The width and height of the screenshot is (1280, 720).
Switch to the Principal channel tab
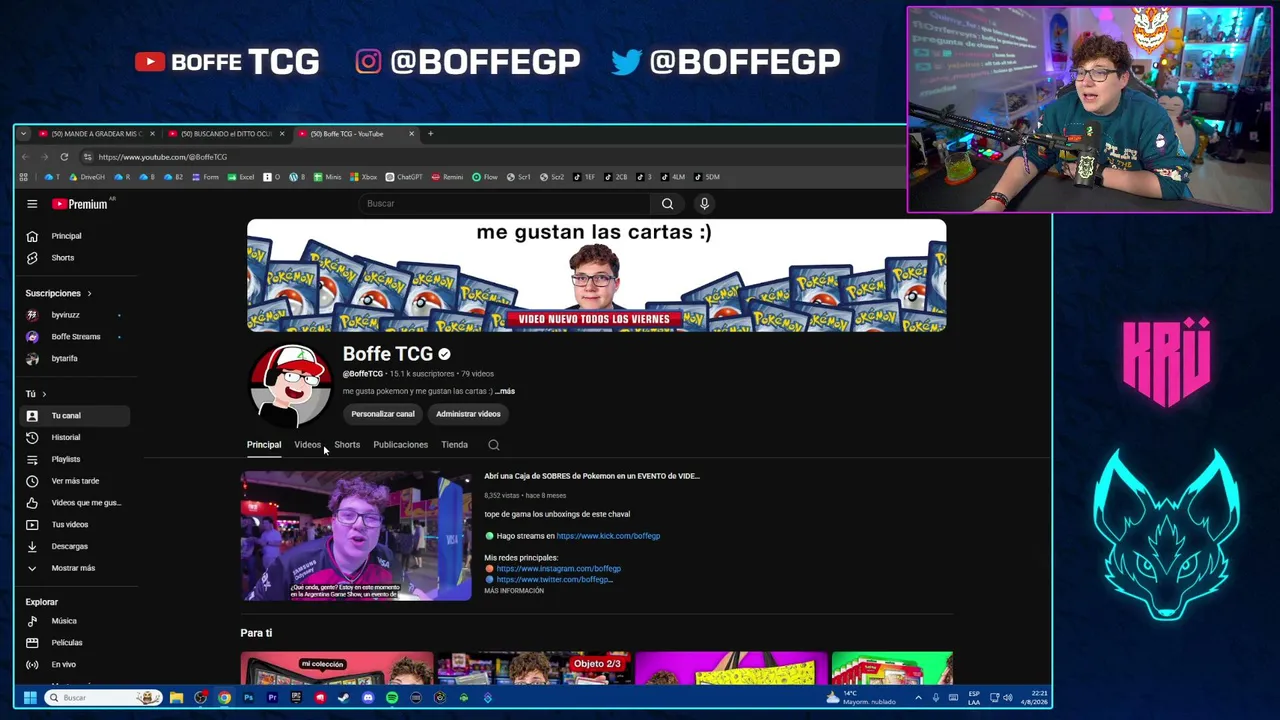click(264, 445)
